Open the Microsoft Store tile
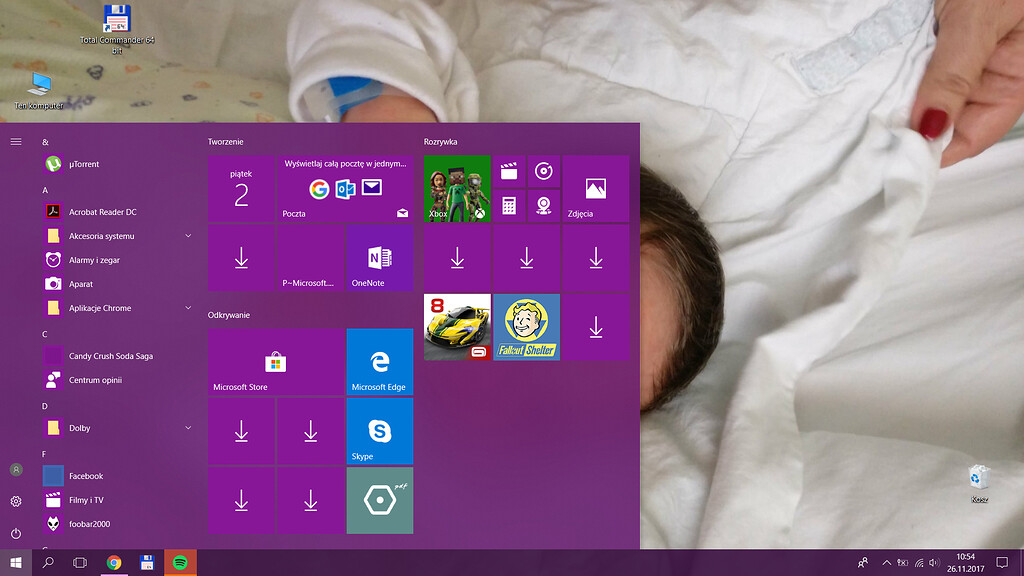The height and width of the screenshot is (576, 1024). coord(275,361)
